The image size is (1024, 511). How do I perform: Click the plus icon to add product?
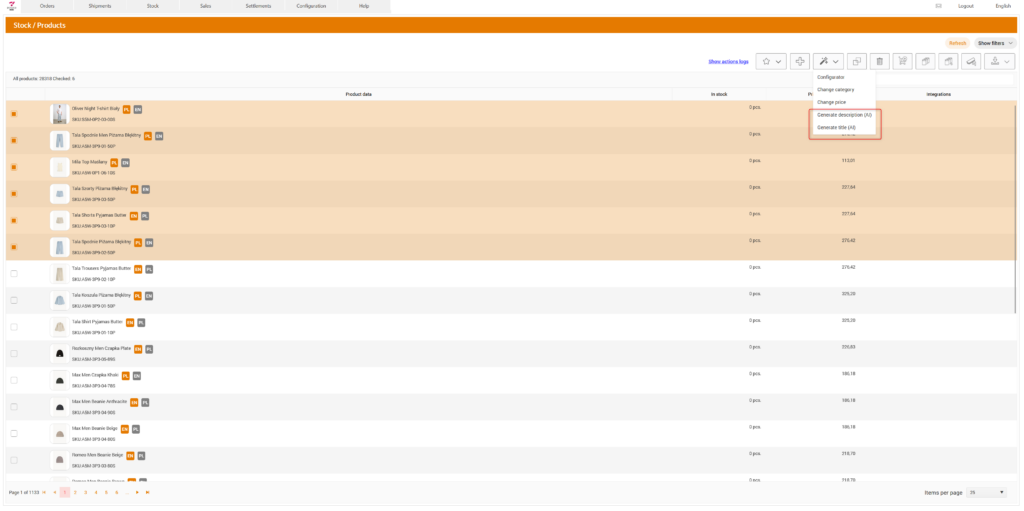pos(800,61)
